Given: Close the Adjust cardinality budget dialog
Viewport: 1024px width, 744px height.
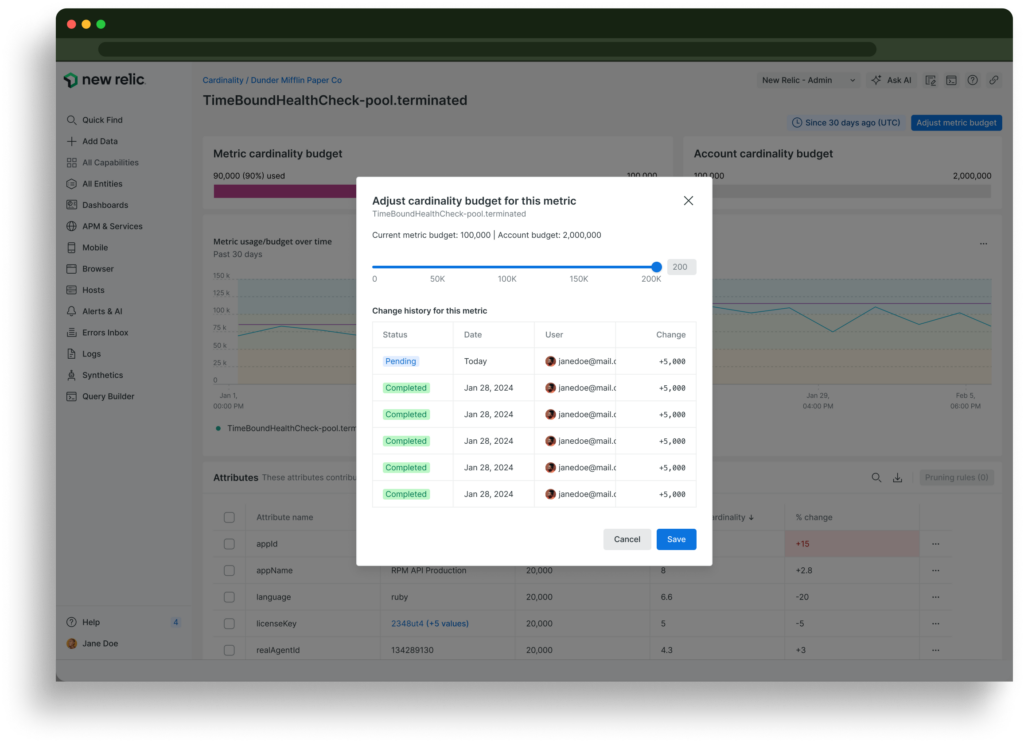Looking at the screenshot, I should [688, 201].
